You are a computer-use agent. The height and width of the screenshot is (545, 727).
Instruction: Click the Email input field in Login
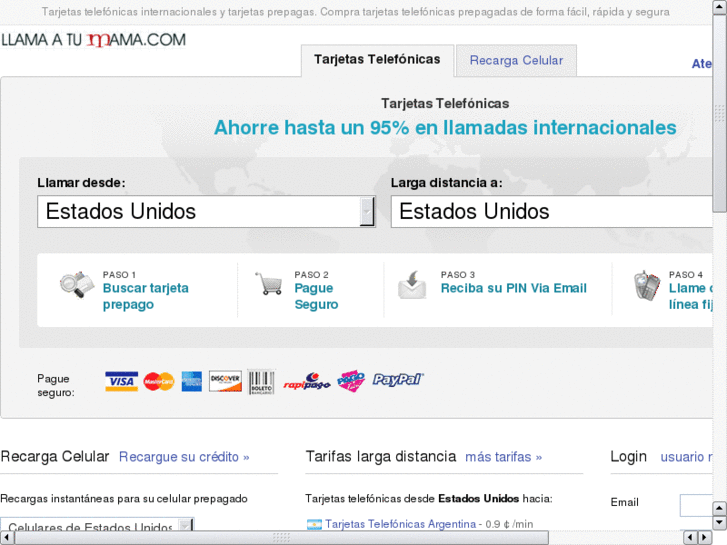(x=696, y=505)
